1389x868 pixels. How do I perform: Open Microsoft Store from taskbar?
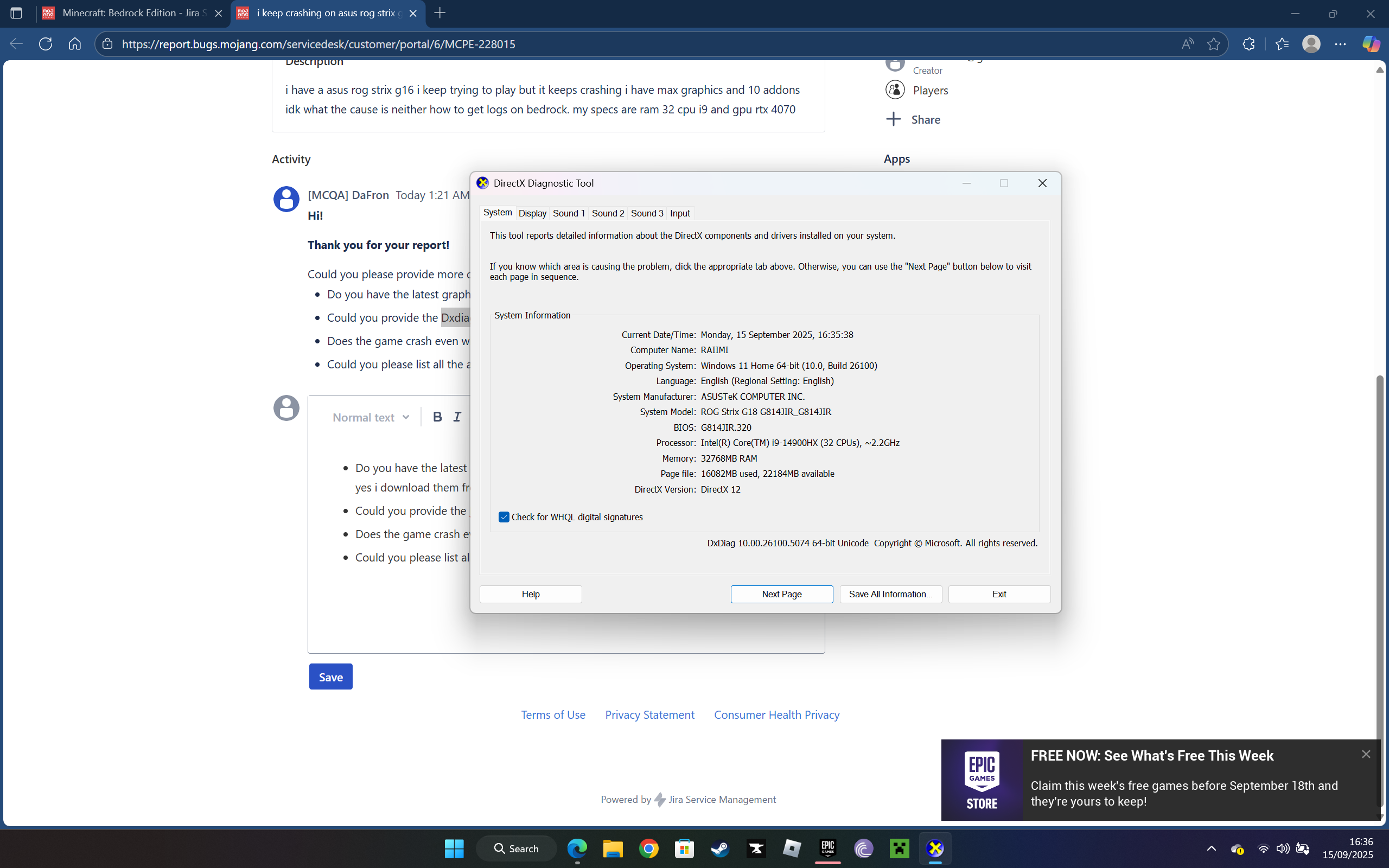684,848
